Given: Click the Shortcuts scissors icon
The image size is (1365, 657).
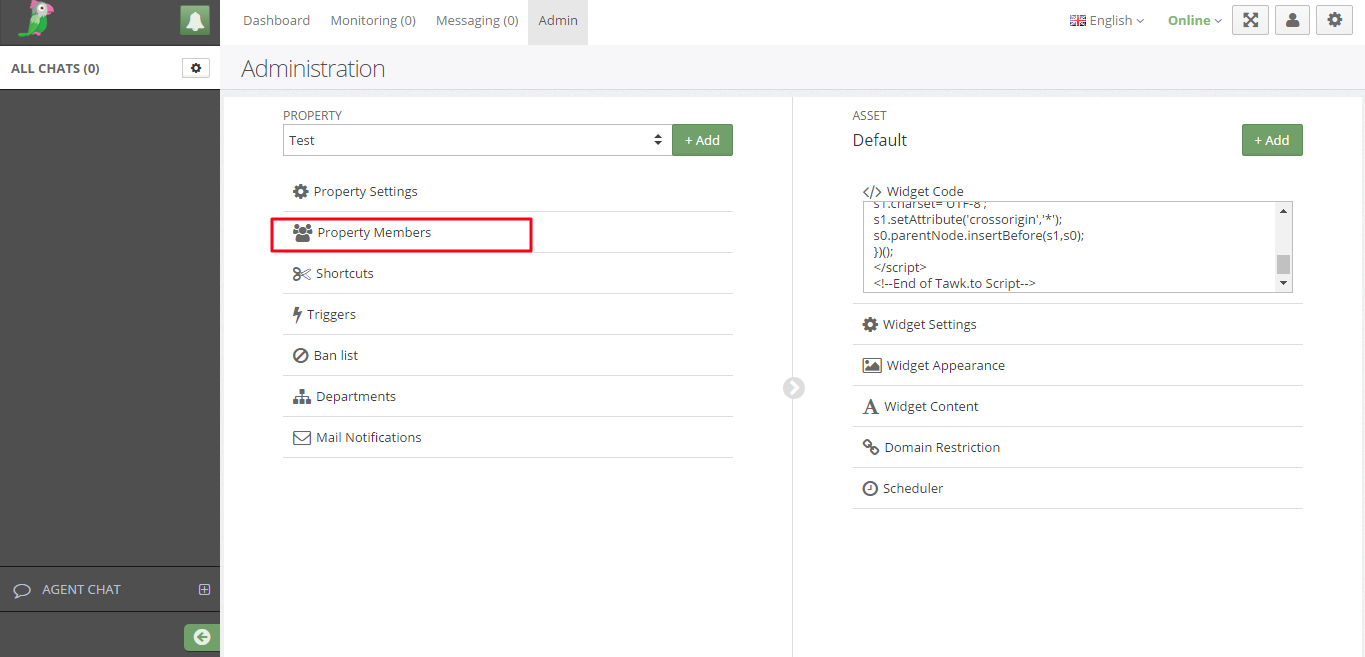Looking at the screenshot, I should point(302,273).
